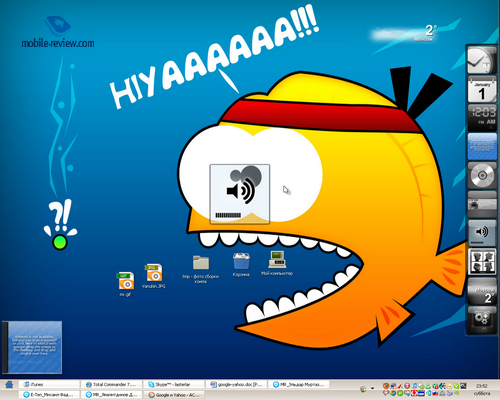Switch to google-yahoo.doc taskbar button
The image size is (500, 400).
(236, 385)
